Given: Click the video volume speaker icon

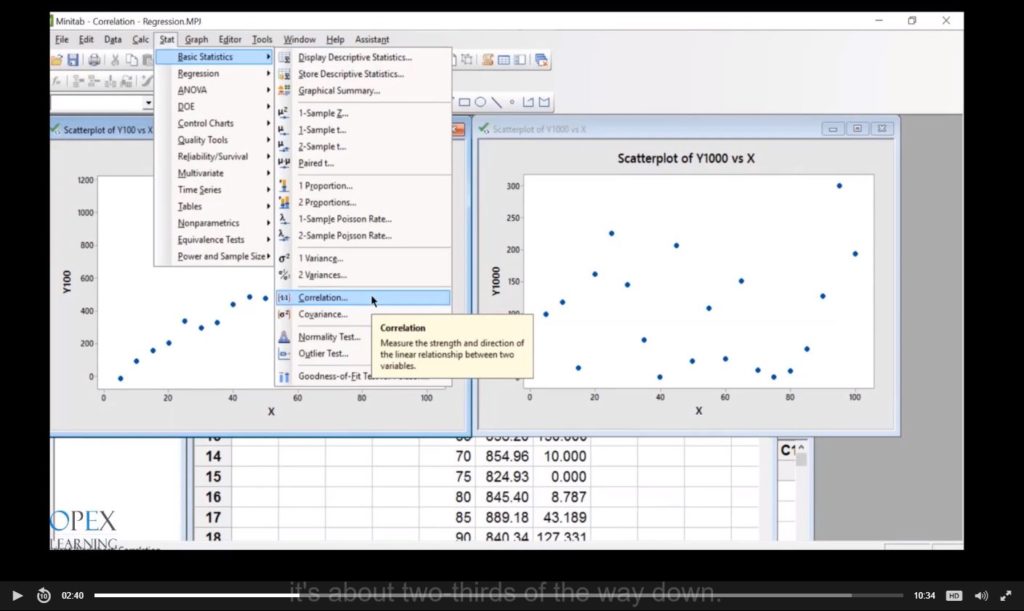Looking at the screenshot, I should coord(981,595).
